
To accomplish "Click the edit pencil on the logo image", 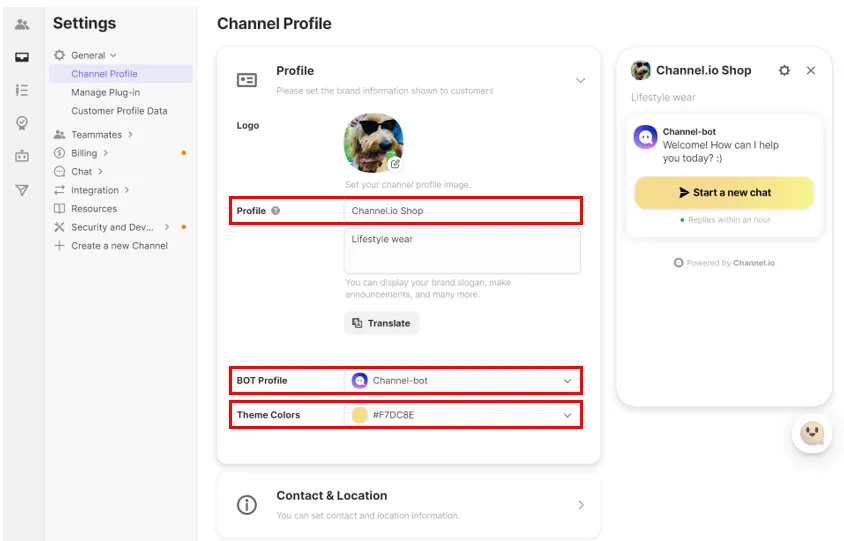I will [x=395, y=164].
